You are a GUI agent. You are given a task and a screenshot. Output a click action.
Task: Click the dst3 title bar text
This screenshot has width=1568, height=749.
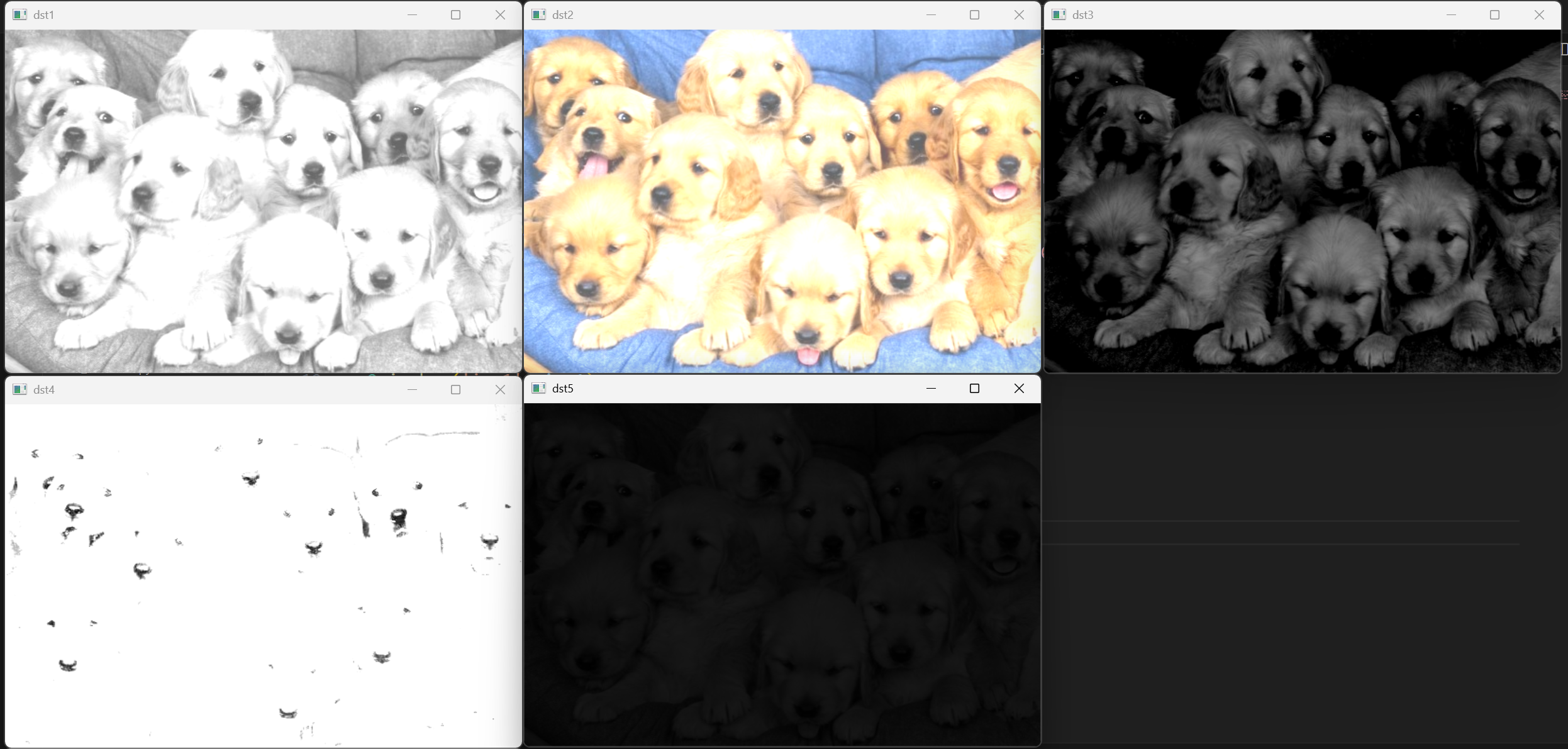[x=1082, y=14]
